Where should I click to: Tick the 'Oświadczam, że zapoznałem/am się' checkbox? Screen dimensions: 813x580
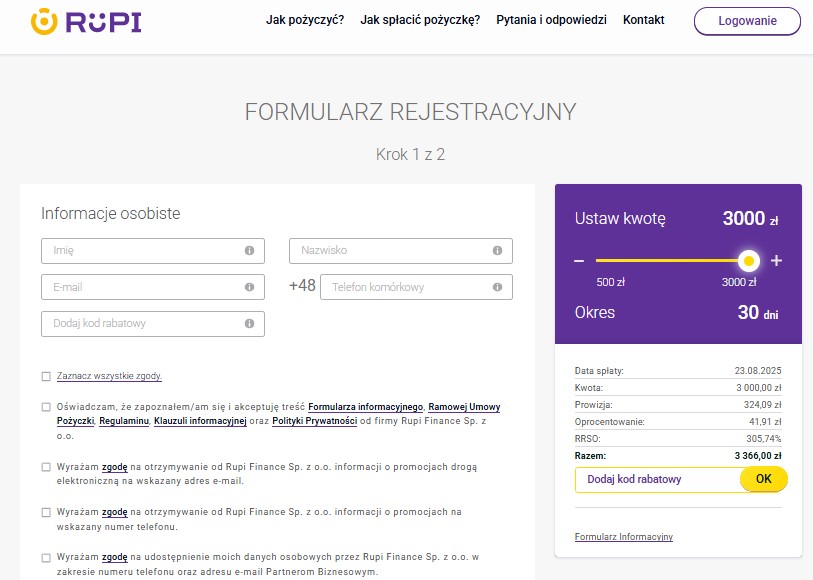pyautogui.click(x=46, y=407)
